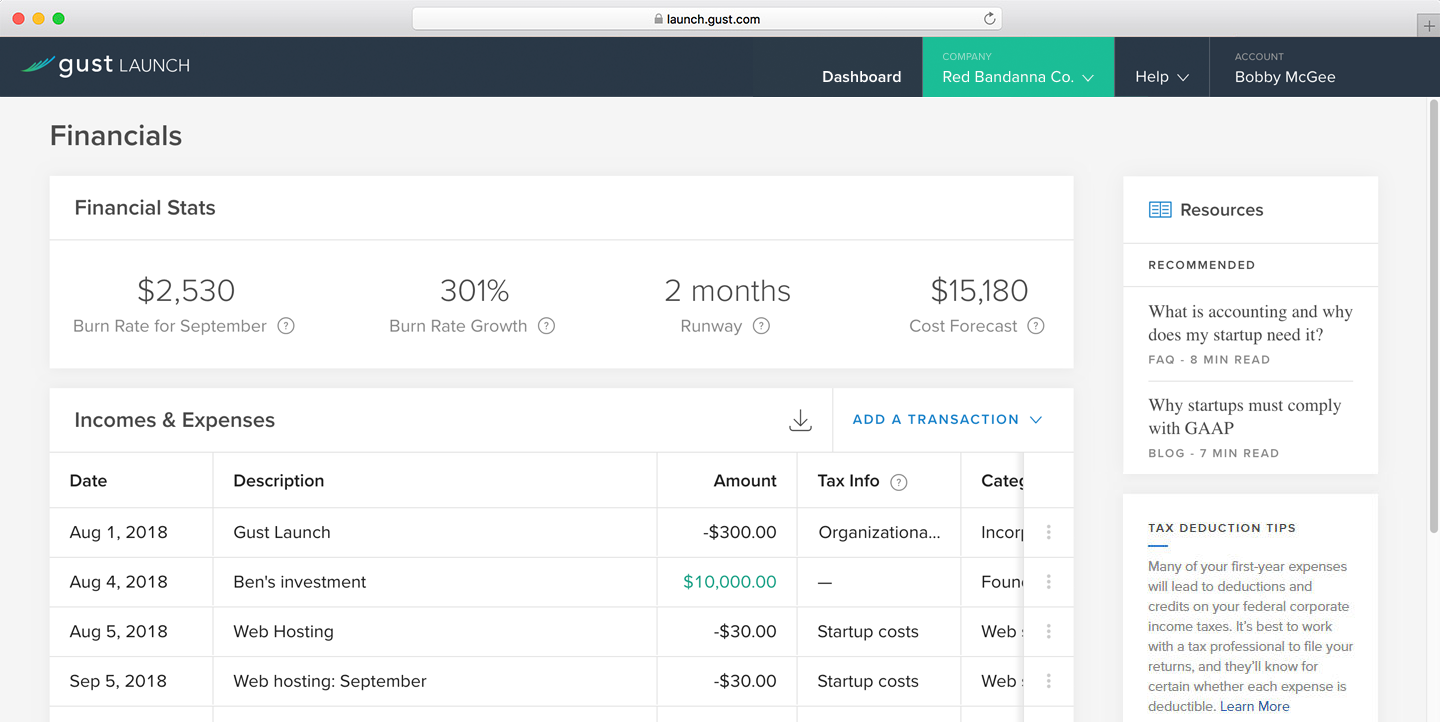Expand the Help menu
Screen dimensions: 1440x722
1161,77
